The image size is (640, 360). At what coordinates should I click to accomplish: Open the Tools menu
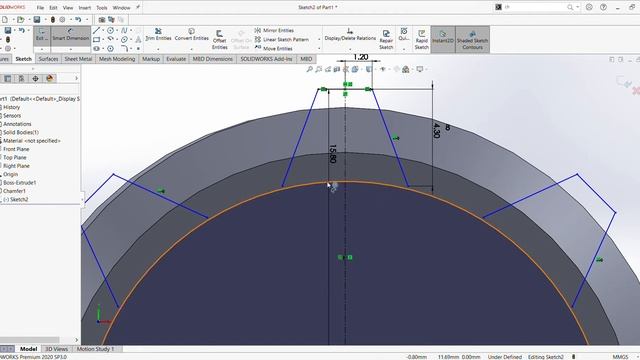102,8
